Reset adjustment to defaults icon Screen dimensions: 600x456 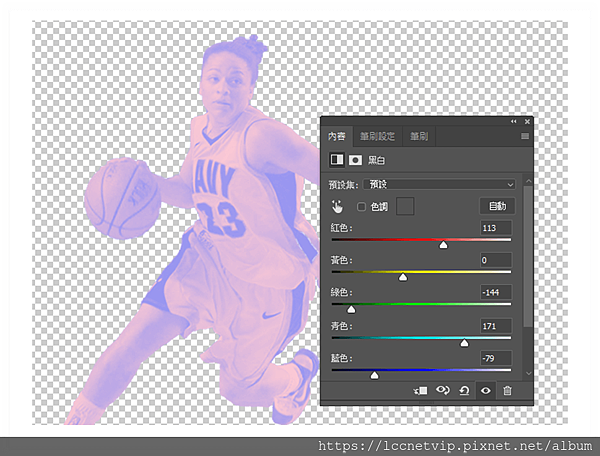point(464,391)
